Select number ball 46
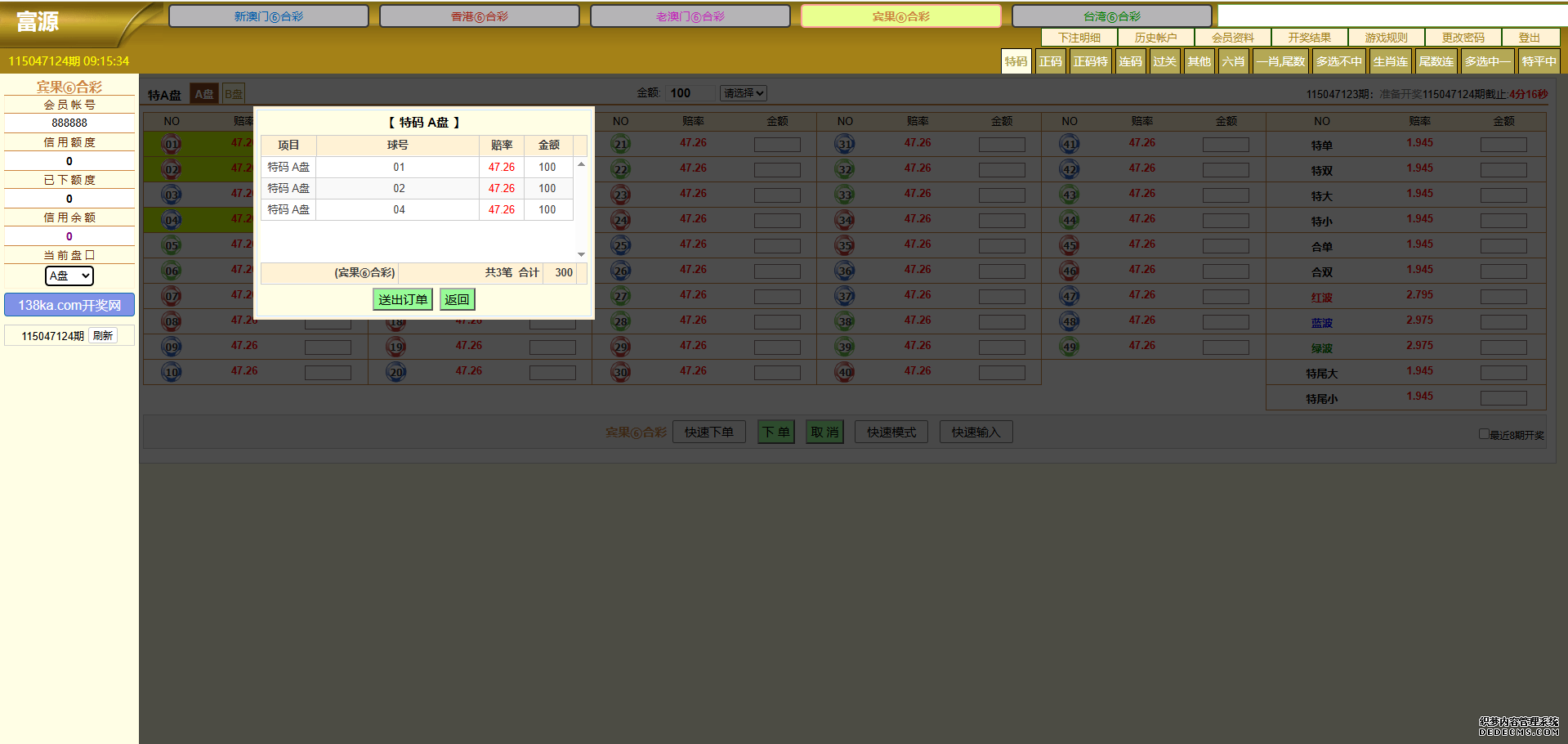 (x=1070, y=271)
